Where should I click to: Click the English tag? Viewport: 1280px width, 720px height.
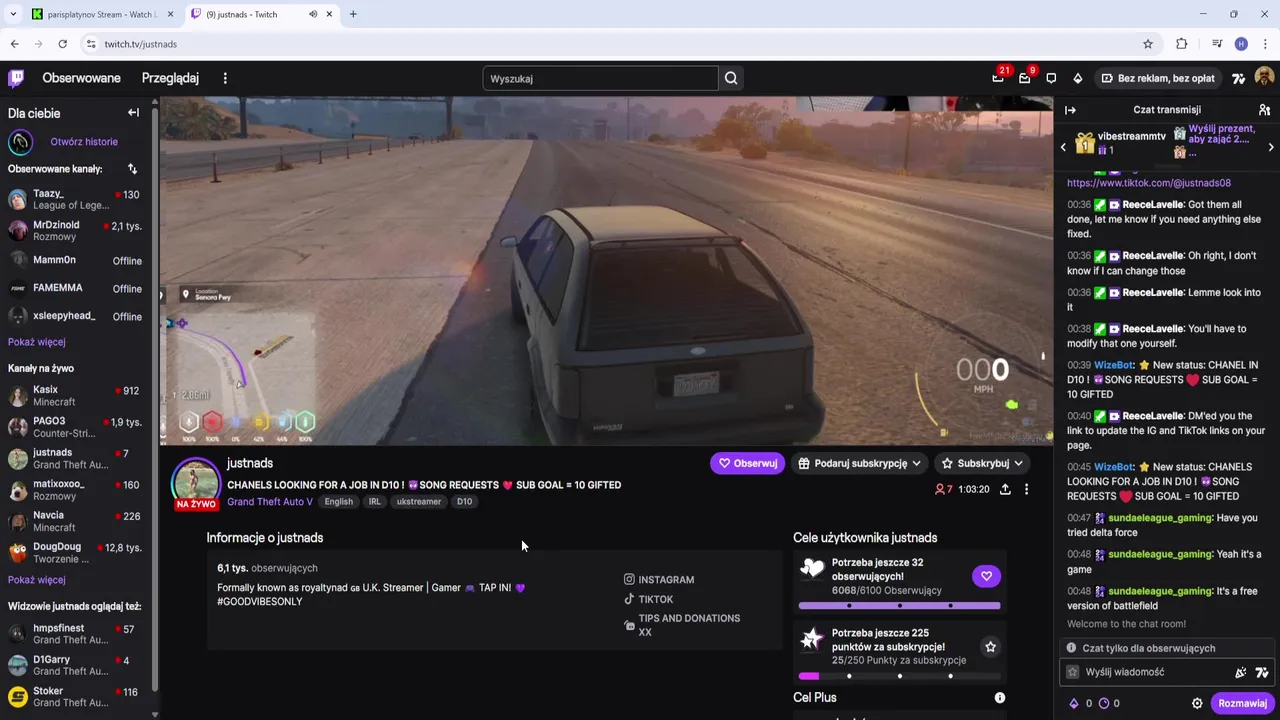tap(338, 502)
